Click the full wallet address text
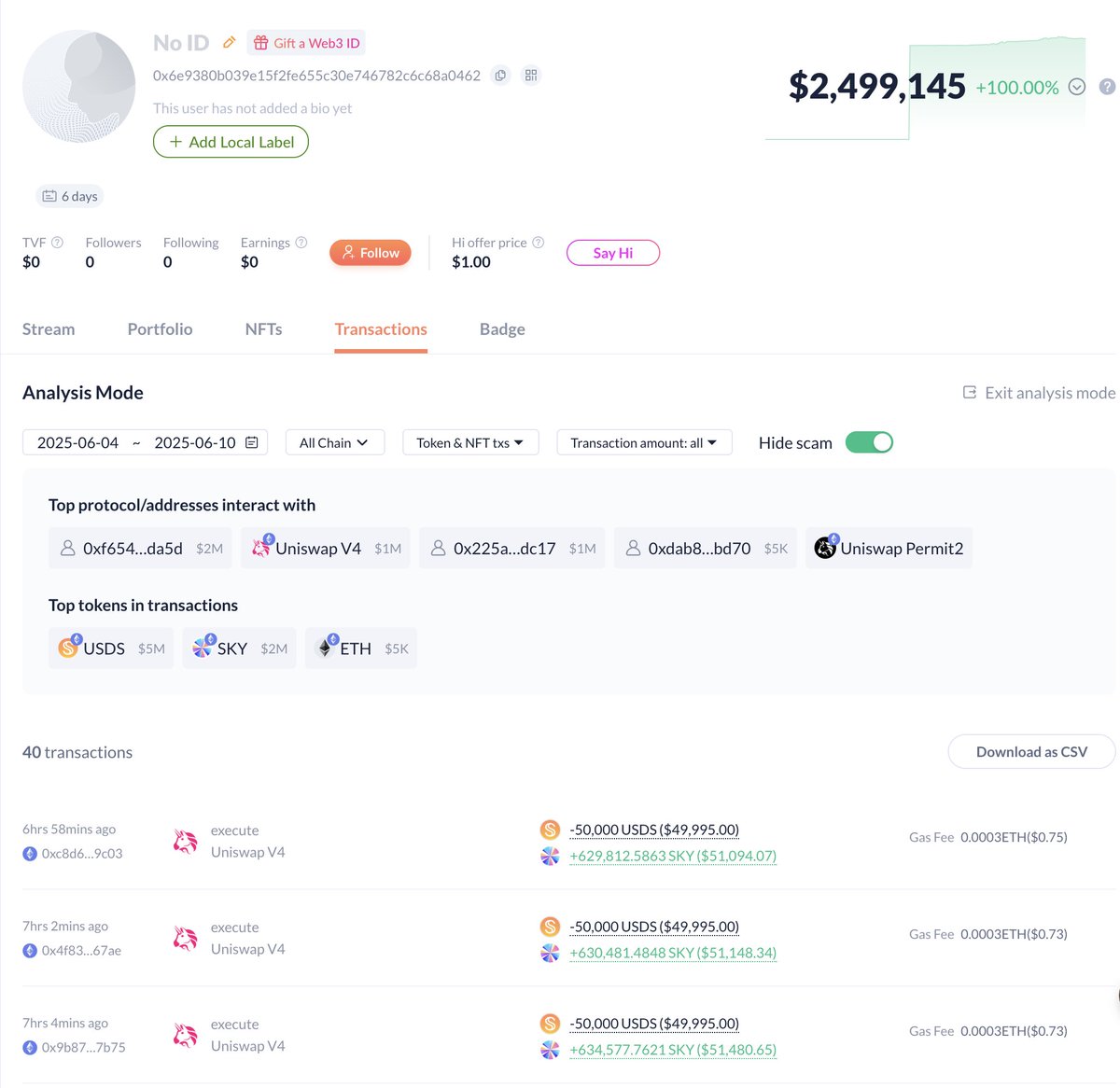1120x1088 pixels. point(316,76)
